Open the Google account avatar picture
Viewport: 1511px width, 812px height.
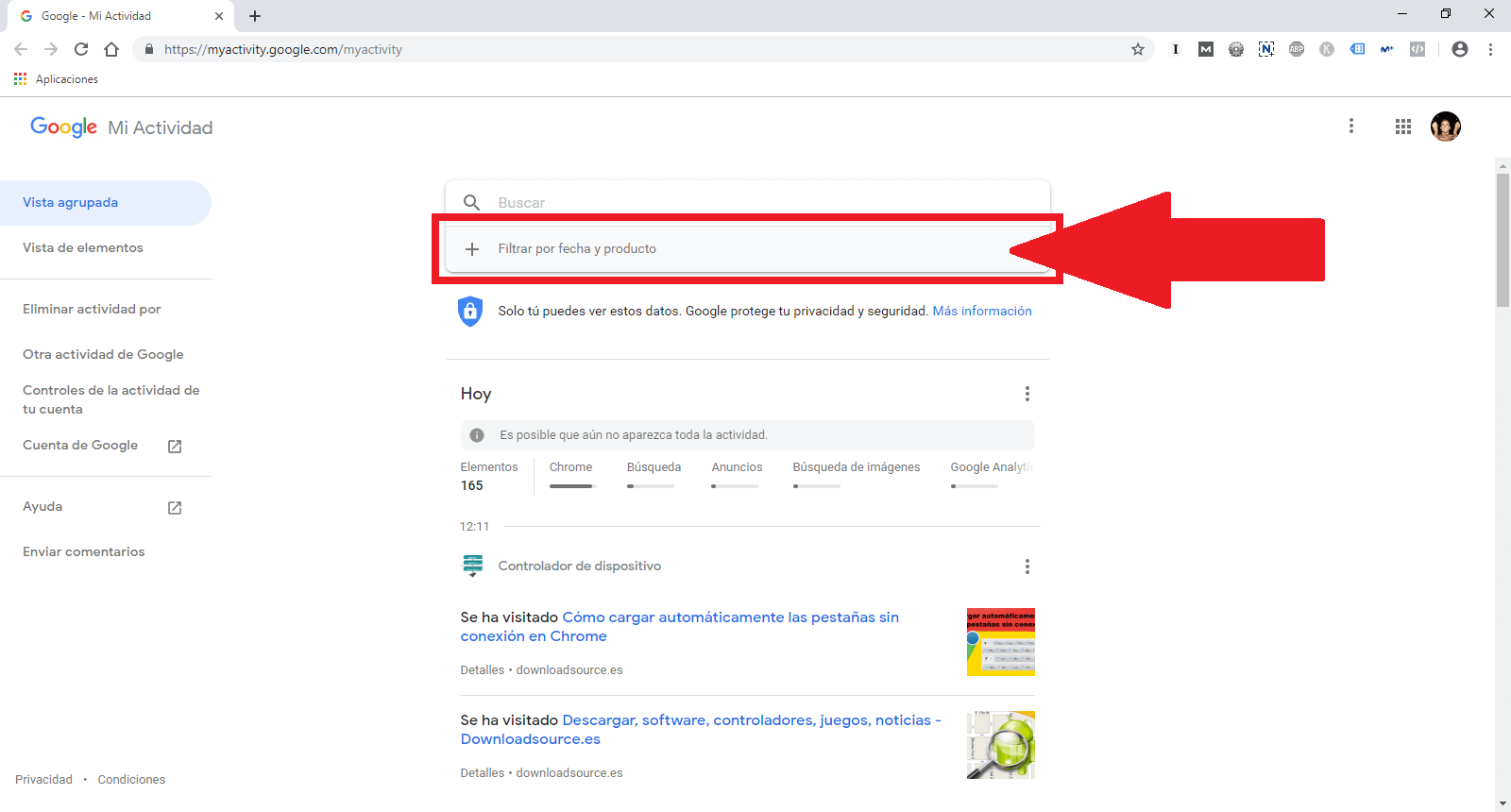[x=1446, y=126]
